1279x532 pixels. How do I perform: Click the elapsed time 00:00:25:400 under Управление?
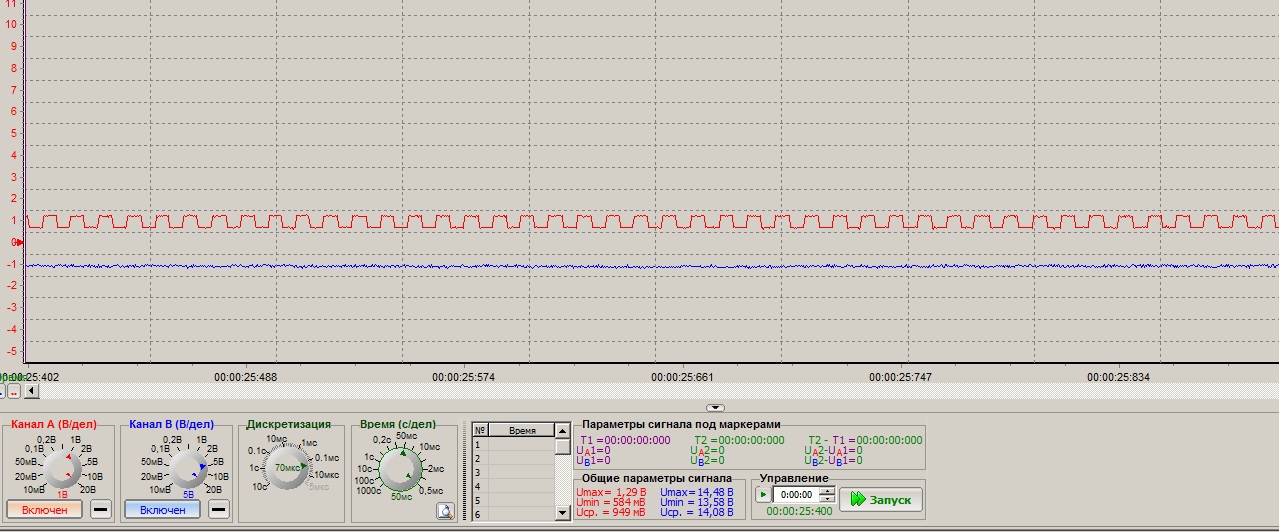[x=799, y=511]
